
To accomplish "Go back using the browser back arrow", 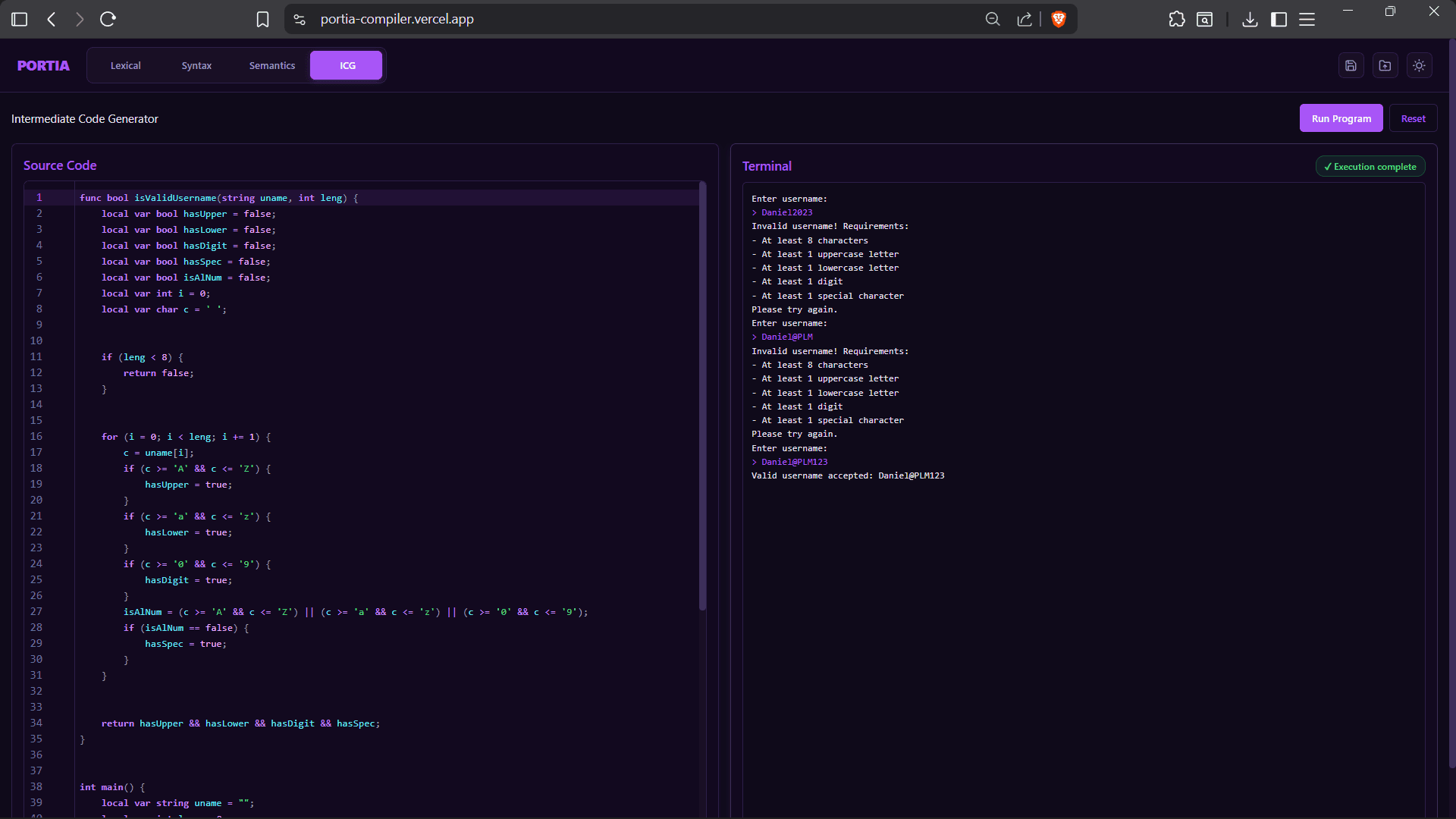I will (52, 20).
